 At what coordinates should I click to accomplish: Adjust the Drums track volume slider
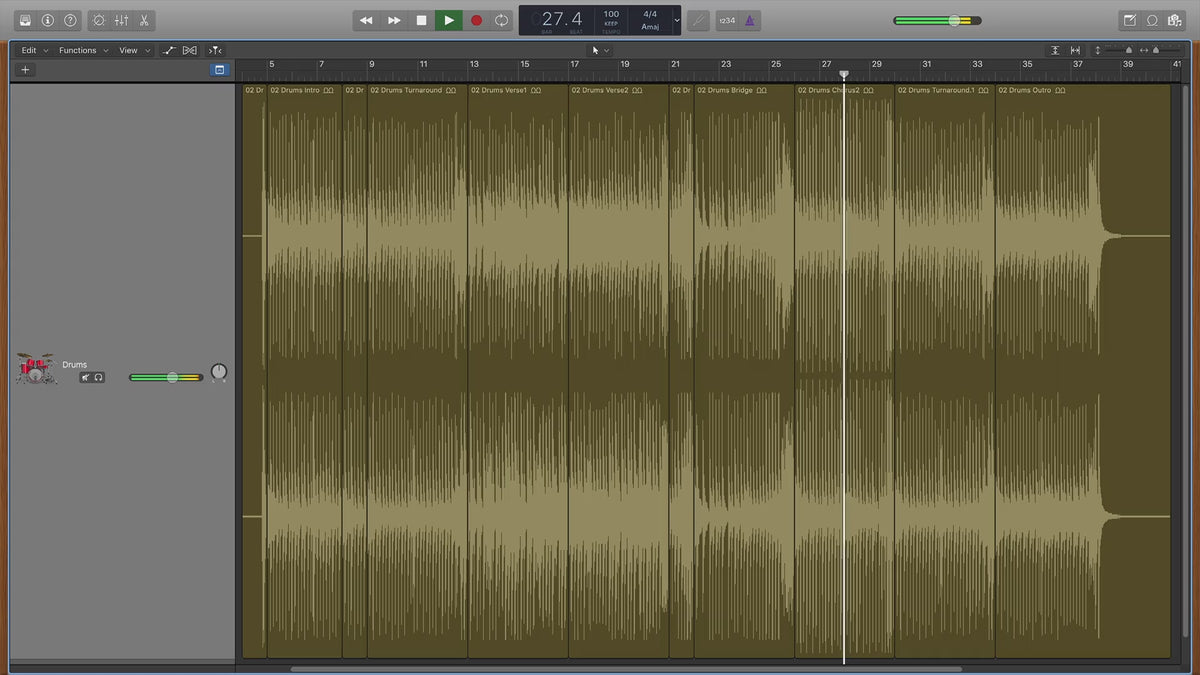172,377
